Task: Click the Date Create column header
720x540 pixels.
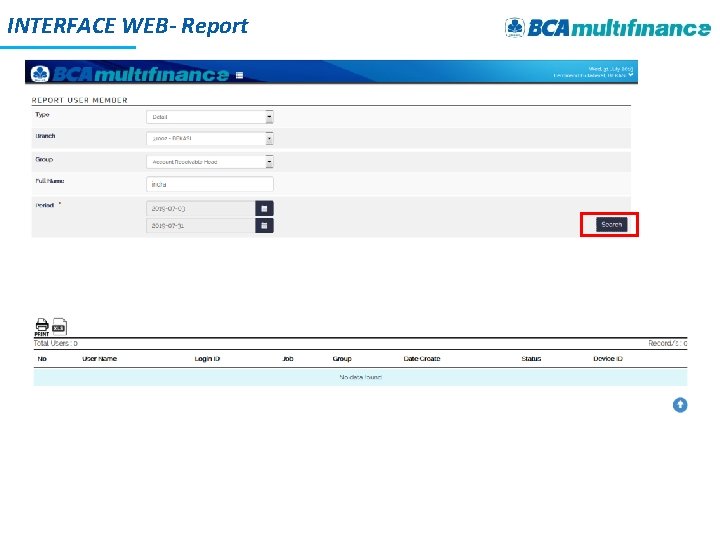Action: pos(422,359)
